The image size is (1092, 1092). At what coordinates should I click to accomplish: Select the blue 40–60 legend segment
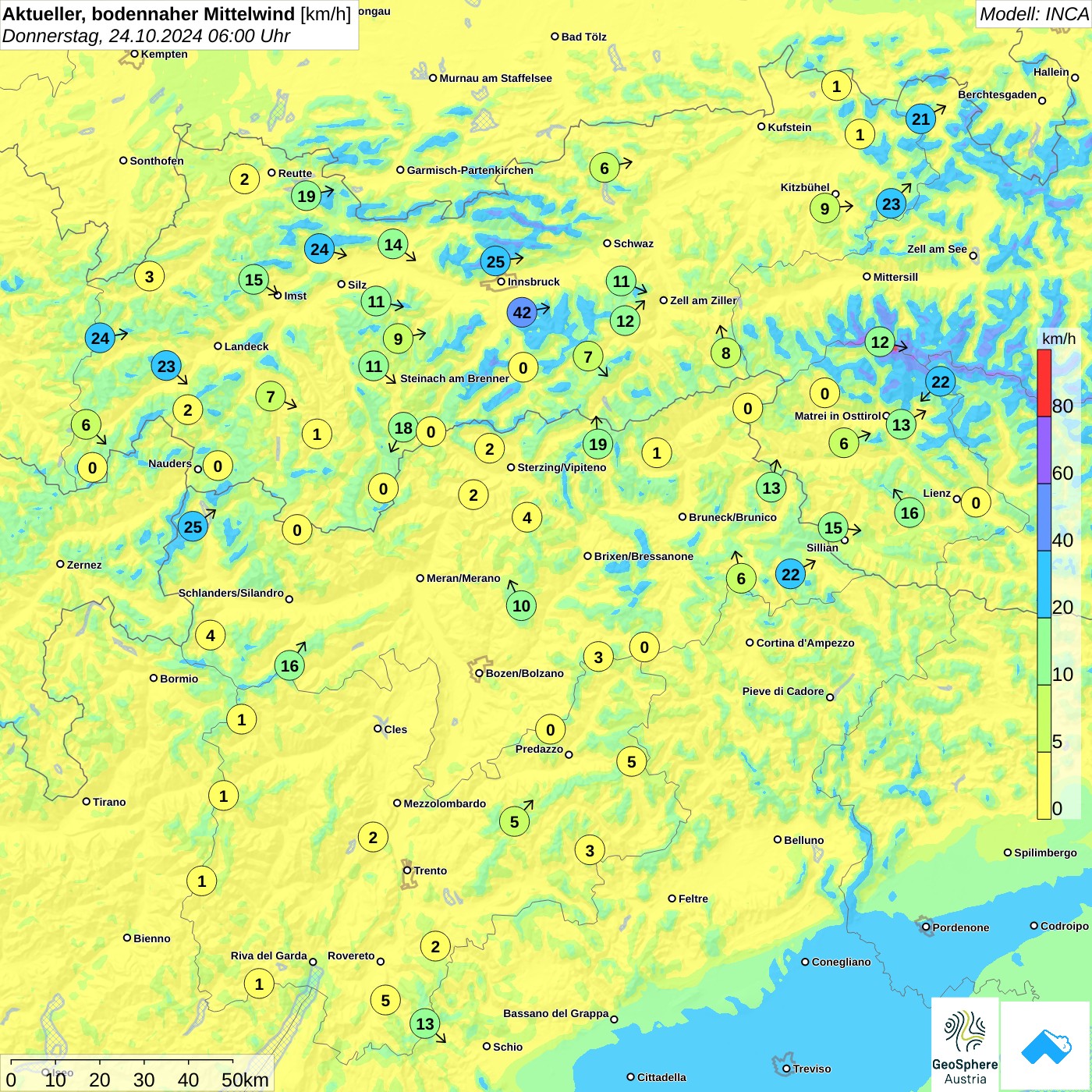pos(1044,517)
